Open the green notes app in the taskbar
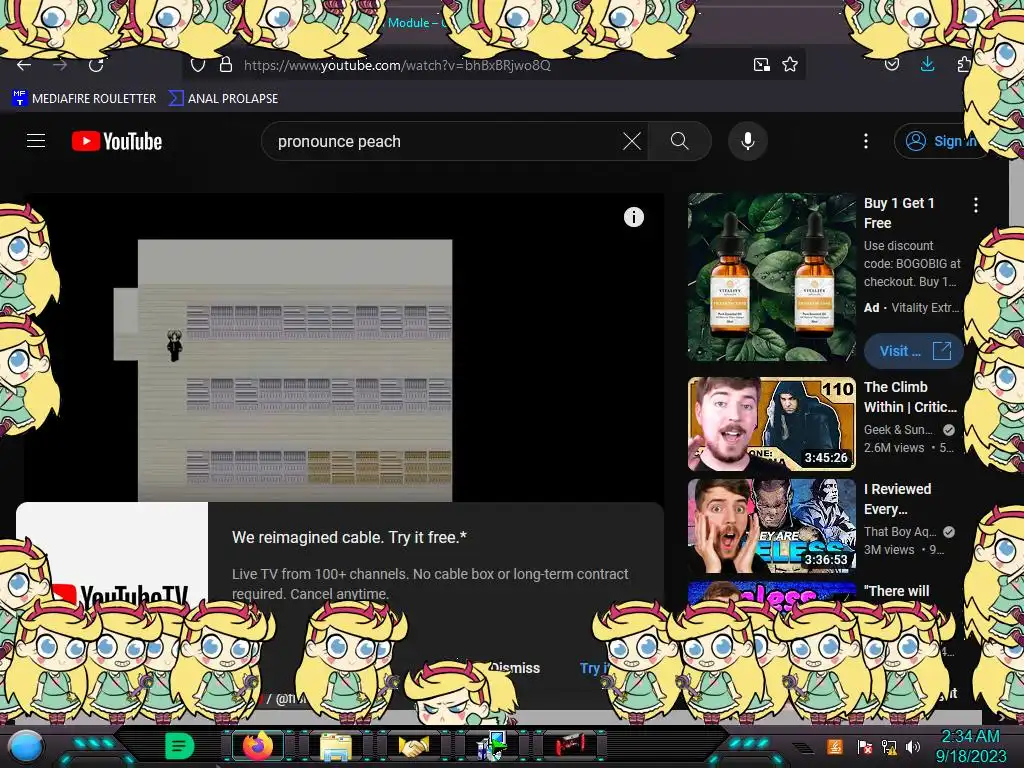Viewport: 1024px width, 768px height. coord(179,746)
